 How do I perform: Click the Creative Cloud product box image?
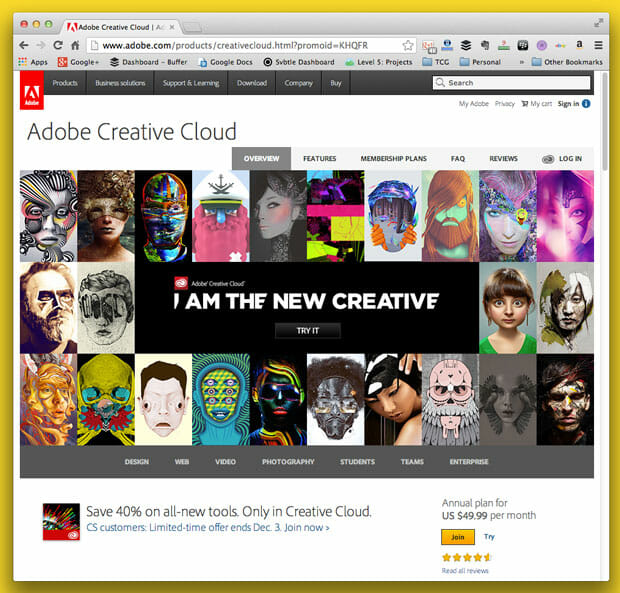point(61,521)
